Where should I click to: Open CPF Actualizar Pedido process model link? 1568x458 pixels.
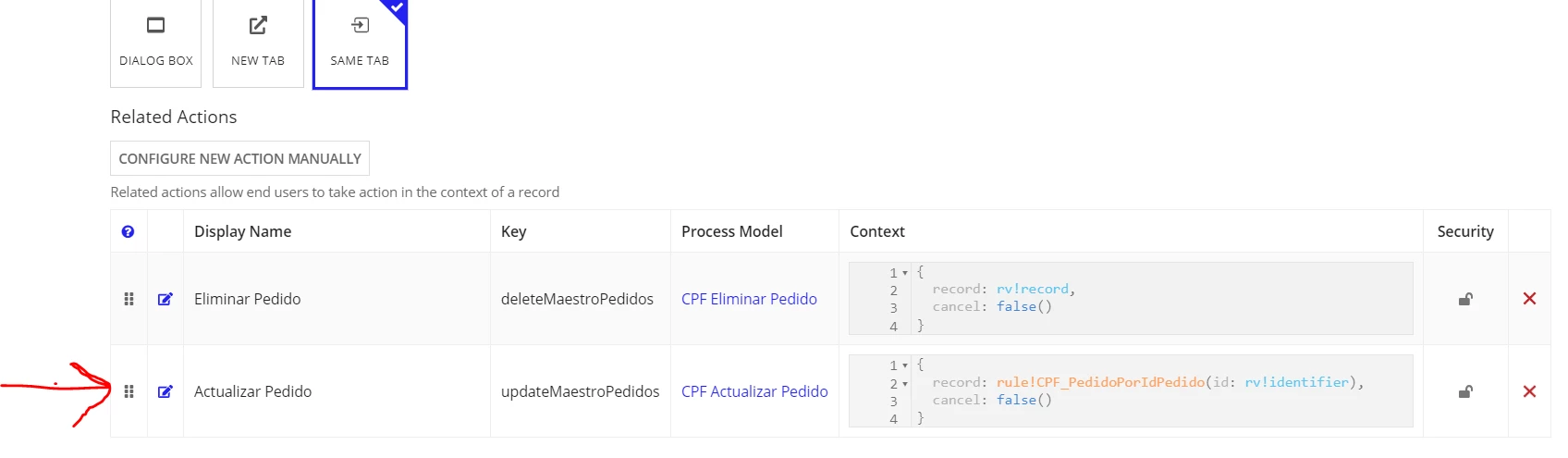[754, 391]
